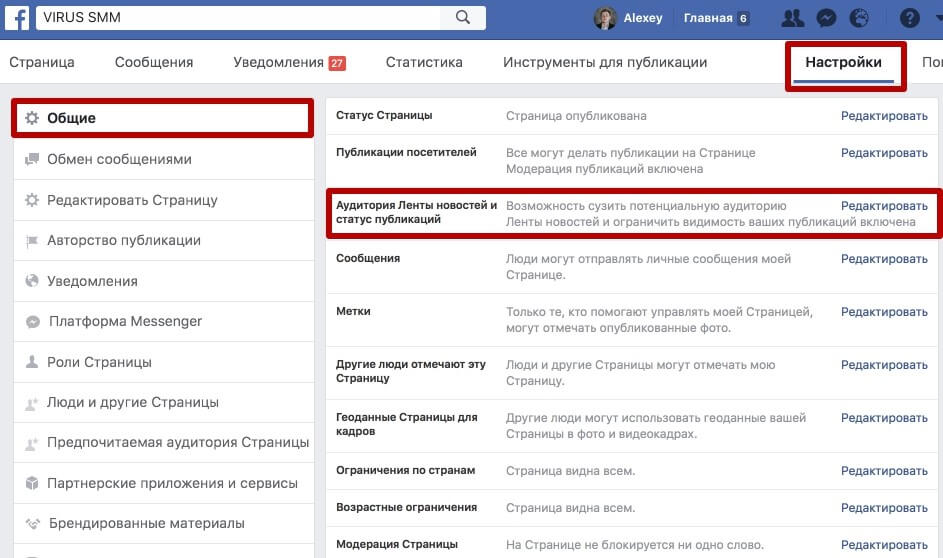
Task: Click the Статус Страницы label
Action: pyautogui.click(x=384, y=115)
